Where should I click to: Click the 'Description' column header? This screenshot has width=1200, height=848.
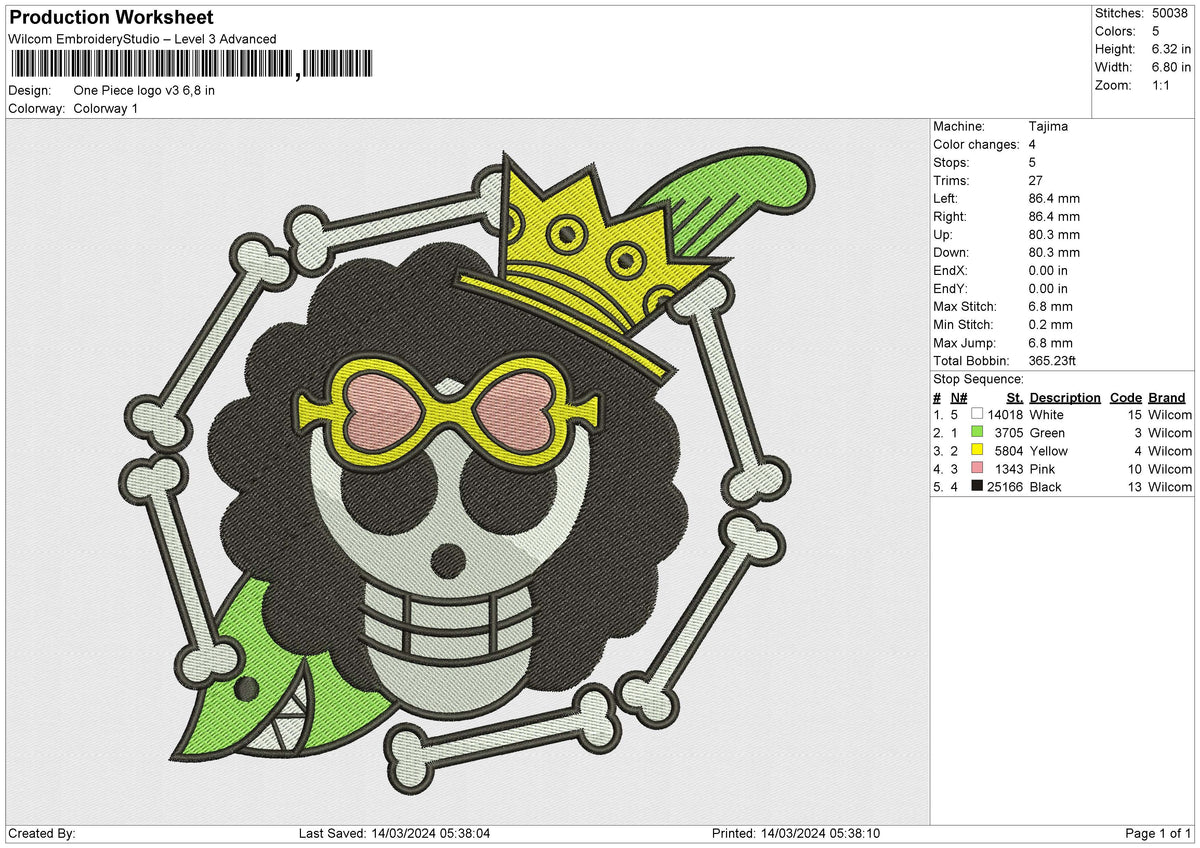pos(1065,397)
